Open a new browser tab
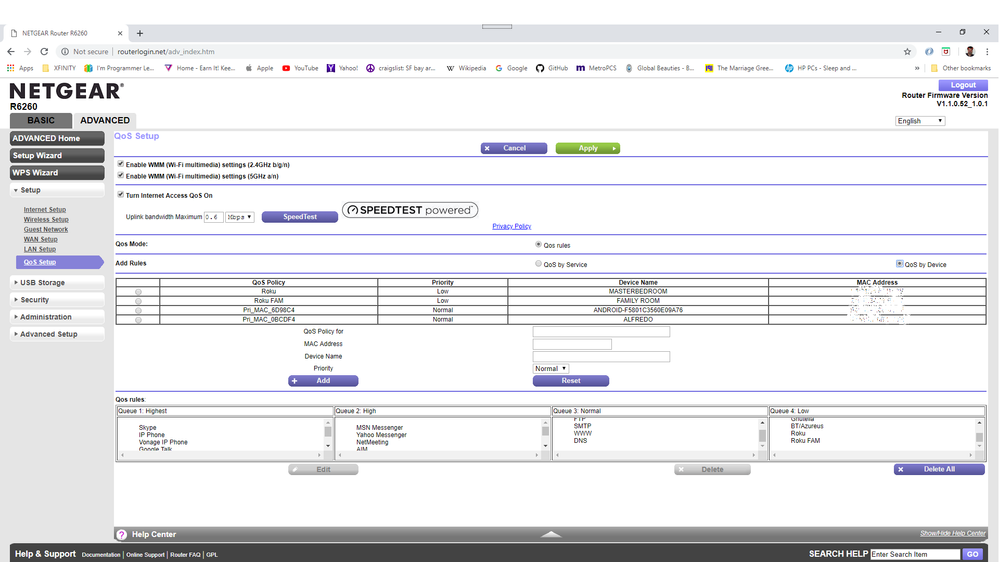Screen dimensions: 999x562 pyautogui.click(x=140, y=33)
